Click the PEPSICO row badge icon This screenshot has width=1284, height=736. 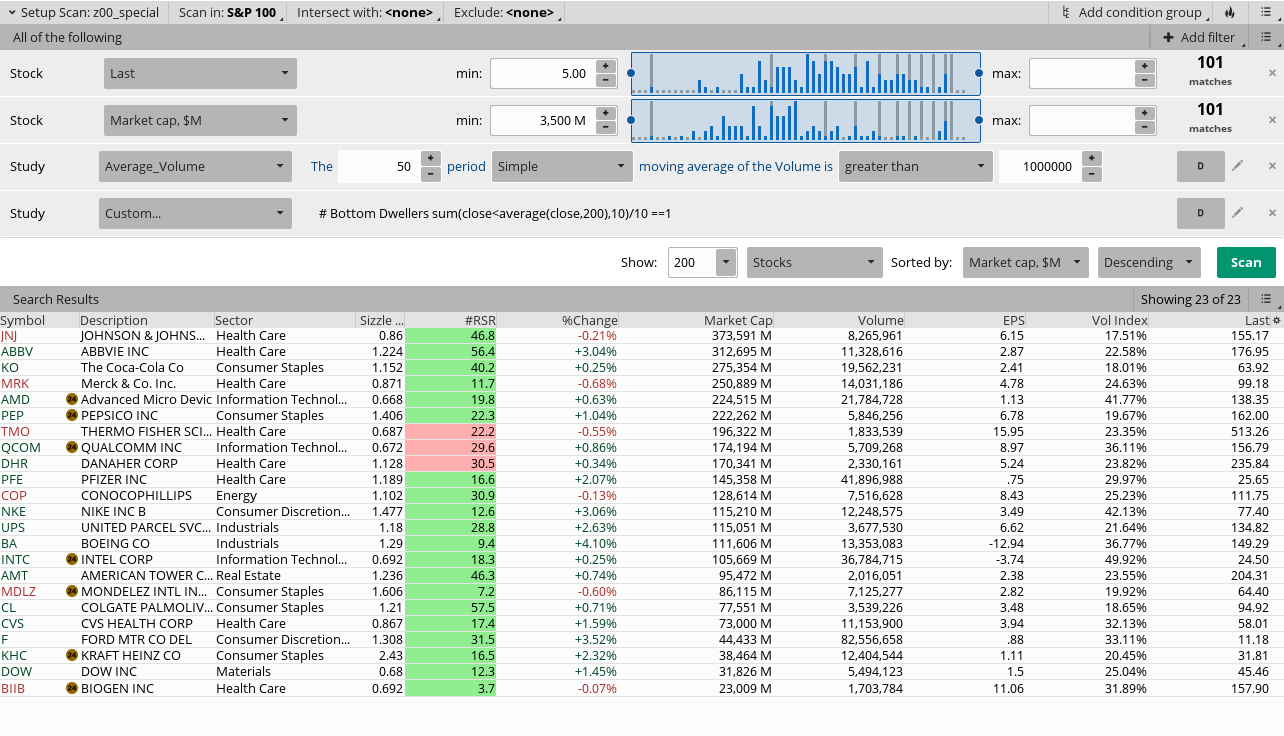point(72,415)
